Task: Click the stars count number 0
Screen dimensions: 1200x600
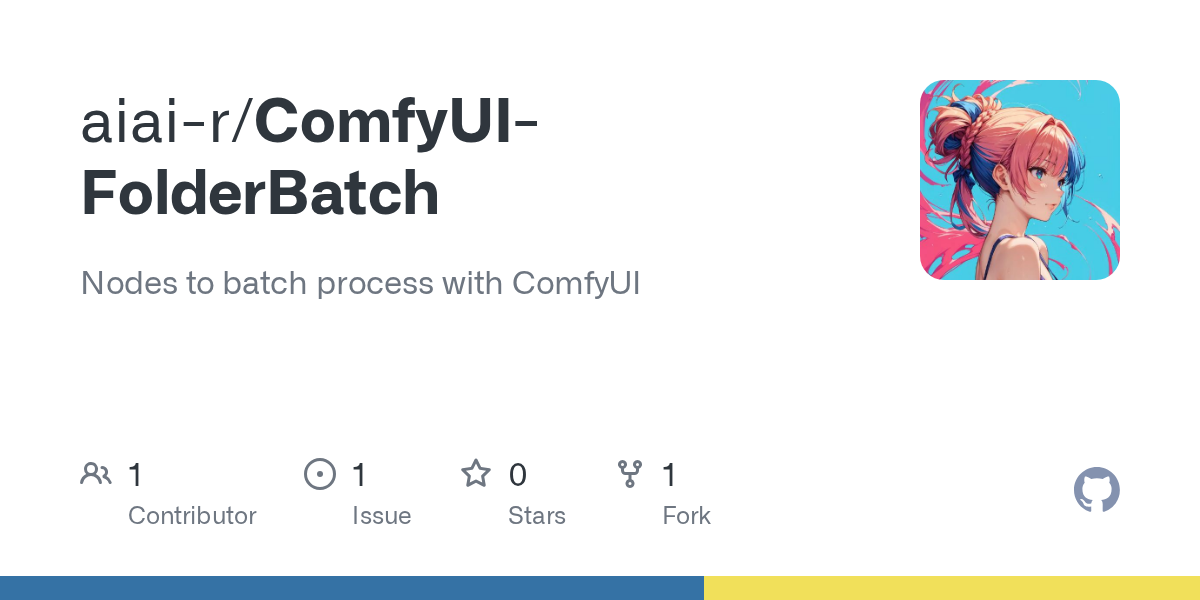Action: tap(517, 474)
